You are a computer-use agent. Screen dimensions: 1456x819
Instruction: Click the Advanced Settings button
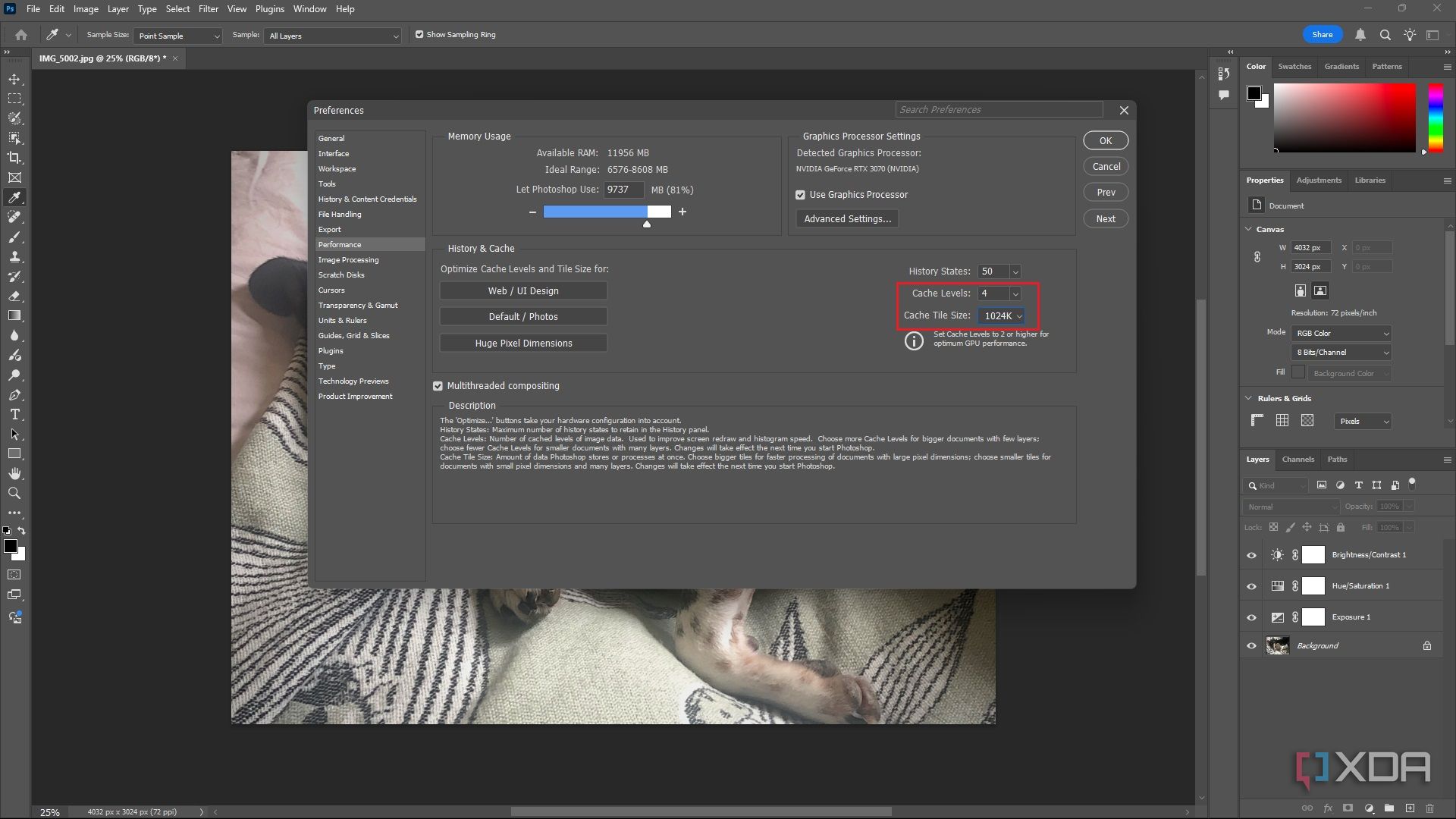pyautogui.click(x=847, y=218)
